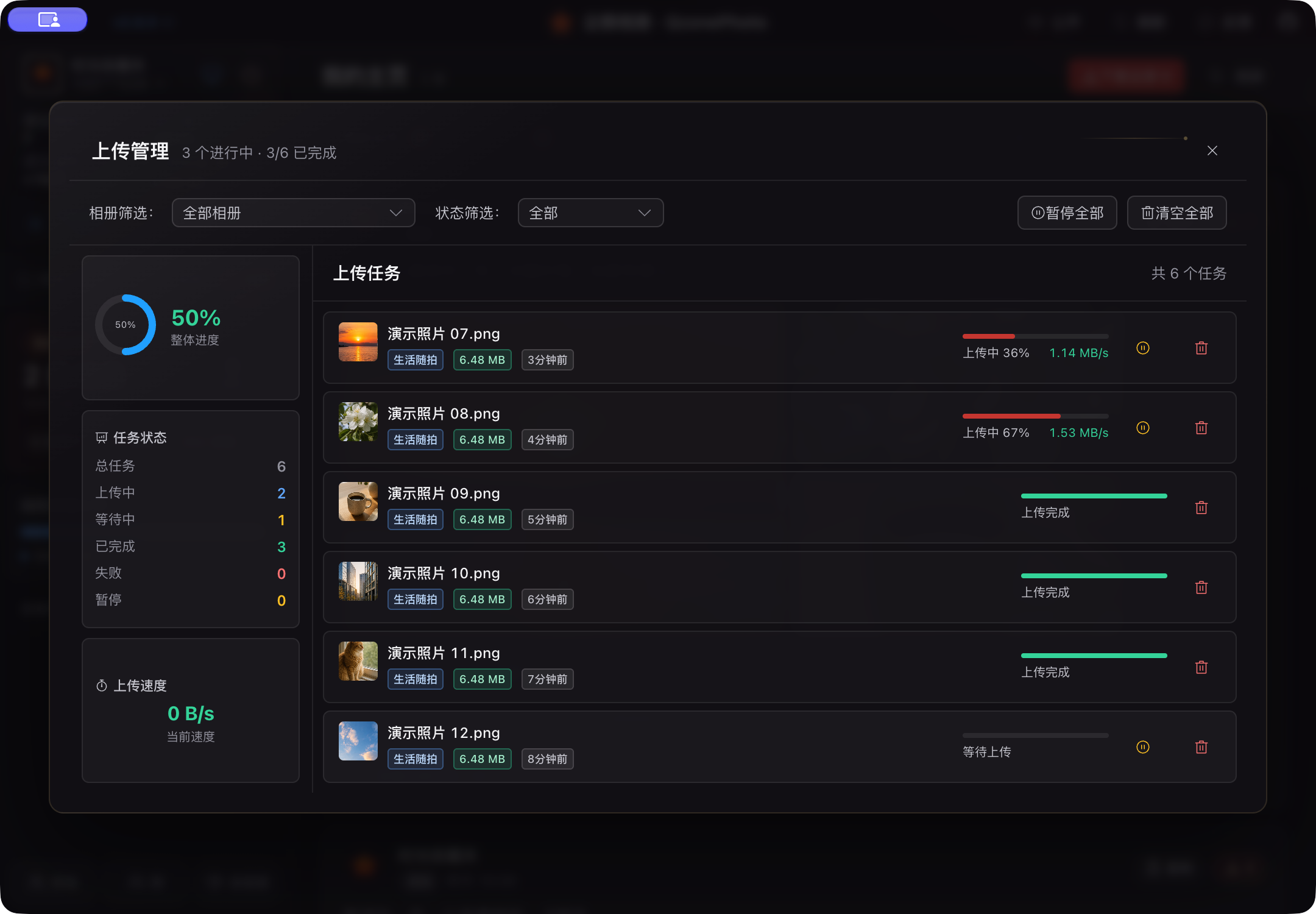Click the purple screen-share icon at top left
The image size is (1316, 914).
click(x=48, y=19)
